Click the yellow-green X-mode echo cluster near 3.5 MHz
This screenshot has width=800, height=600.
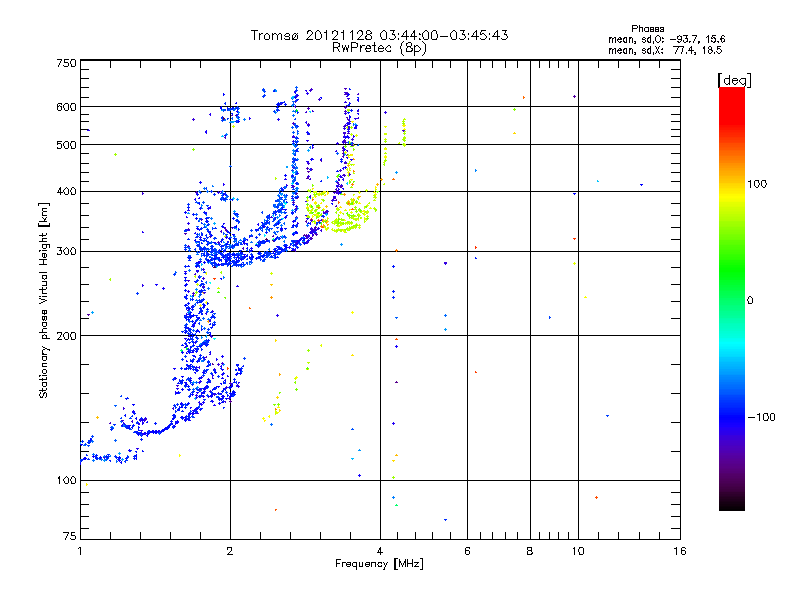click(343, 212)
